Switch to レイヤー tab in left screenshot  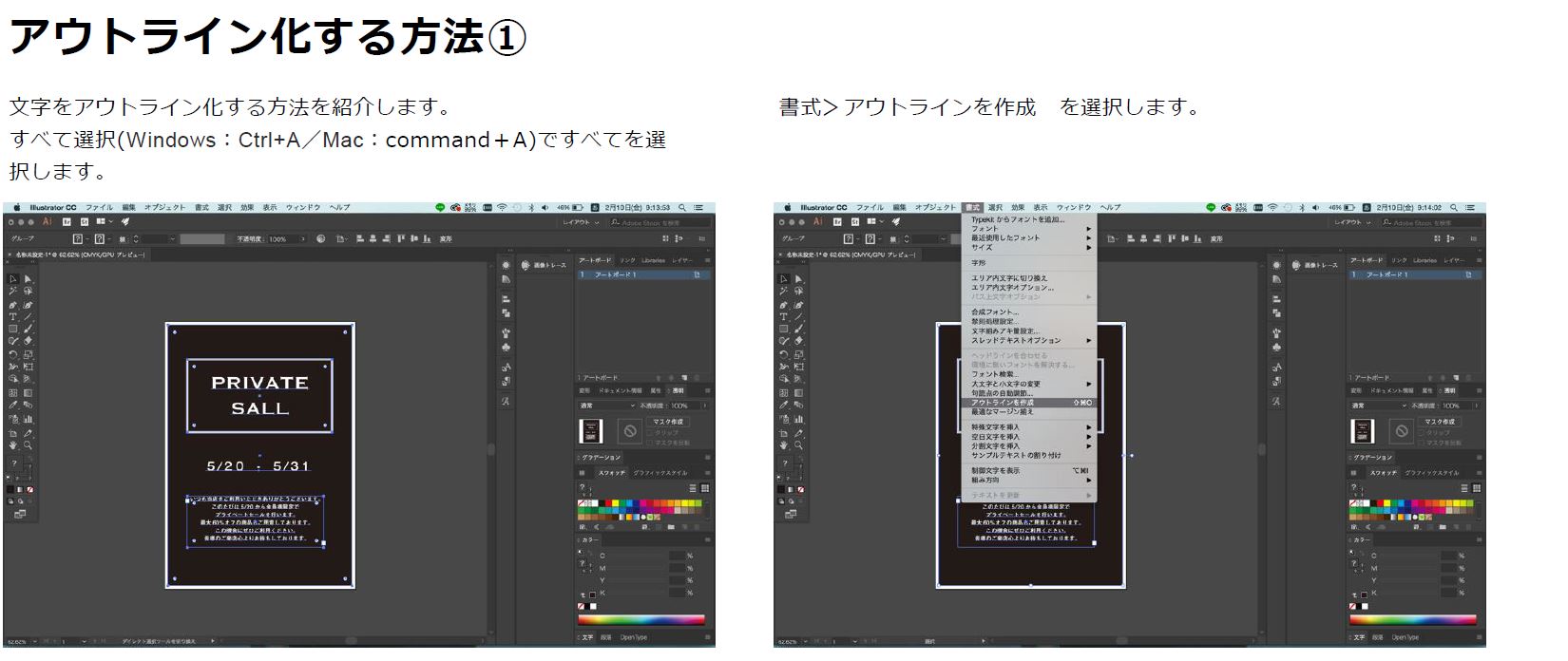click(x=682, y=260)
